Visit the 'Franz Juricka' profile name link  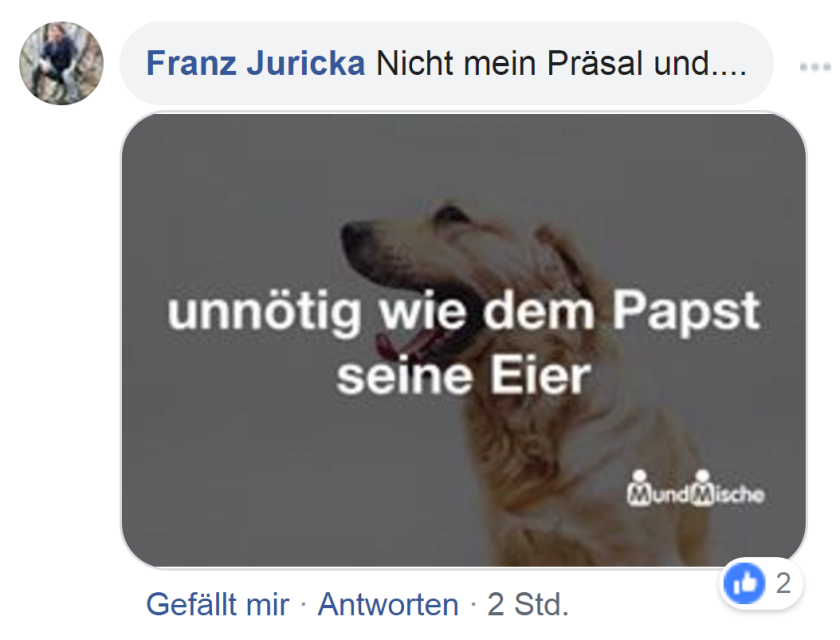tap(256, 63)
